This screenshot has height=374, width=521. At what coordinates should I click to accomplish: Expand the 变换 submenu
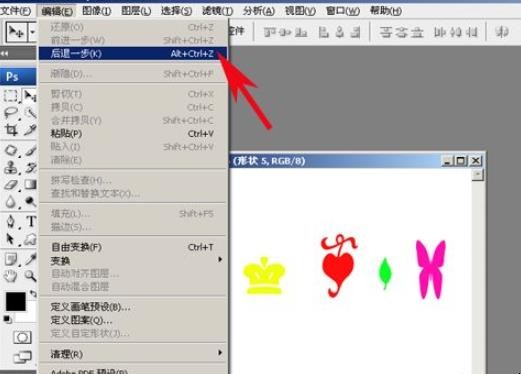(x=133, y=260)
